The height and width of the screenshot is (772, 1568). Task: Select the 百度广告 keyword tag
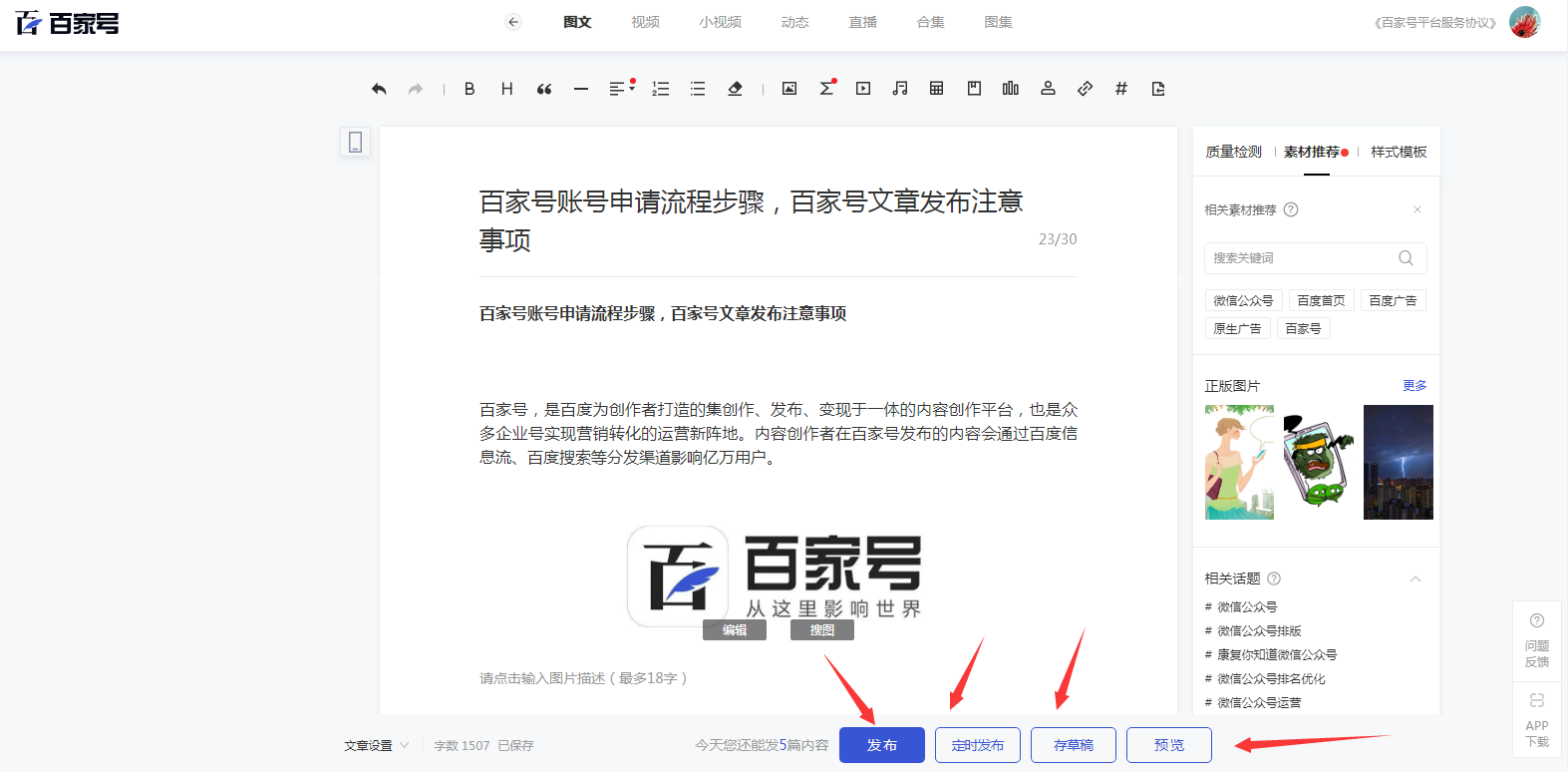[x=1393, y=300]
